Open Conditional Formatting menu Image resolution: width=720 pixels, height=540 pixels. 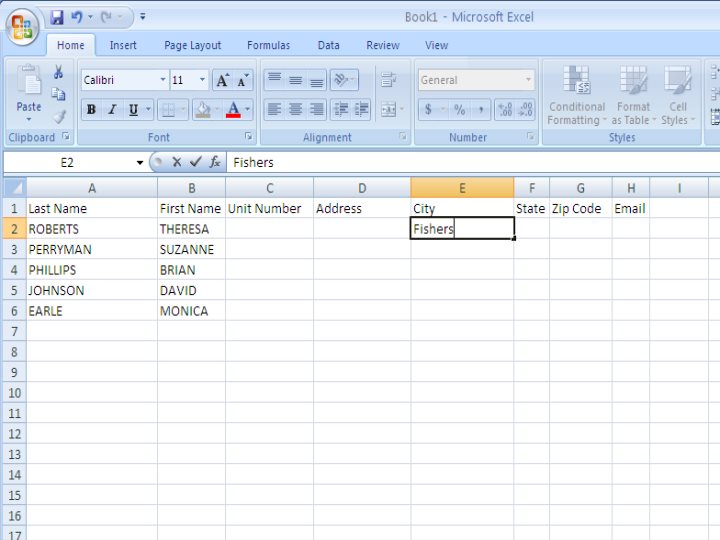click(x=577, y=95)
